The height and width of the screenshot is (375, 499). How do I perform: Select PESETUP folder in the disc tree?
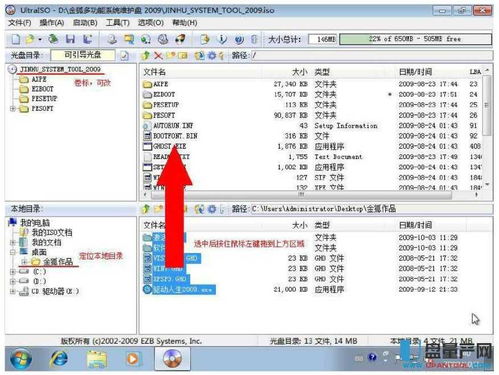(x=44, y=99)
